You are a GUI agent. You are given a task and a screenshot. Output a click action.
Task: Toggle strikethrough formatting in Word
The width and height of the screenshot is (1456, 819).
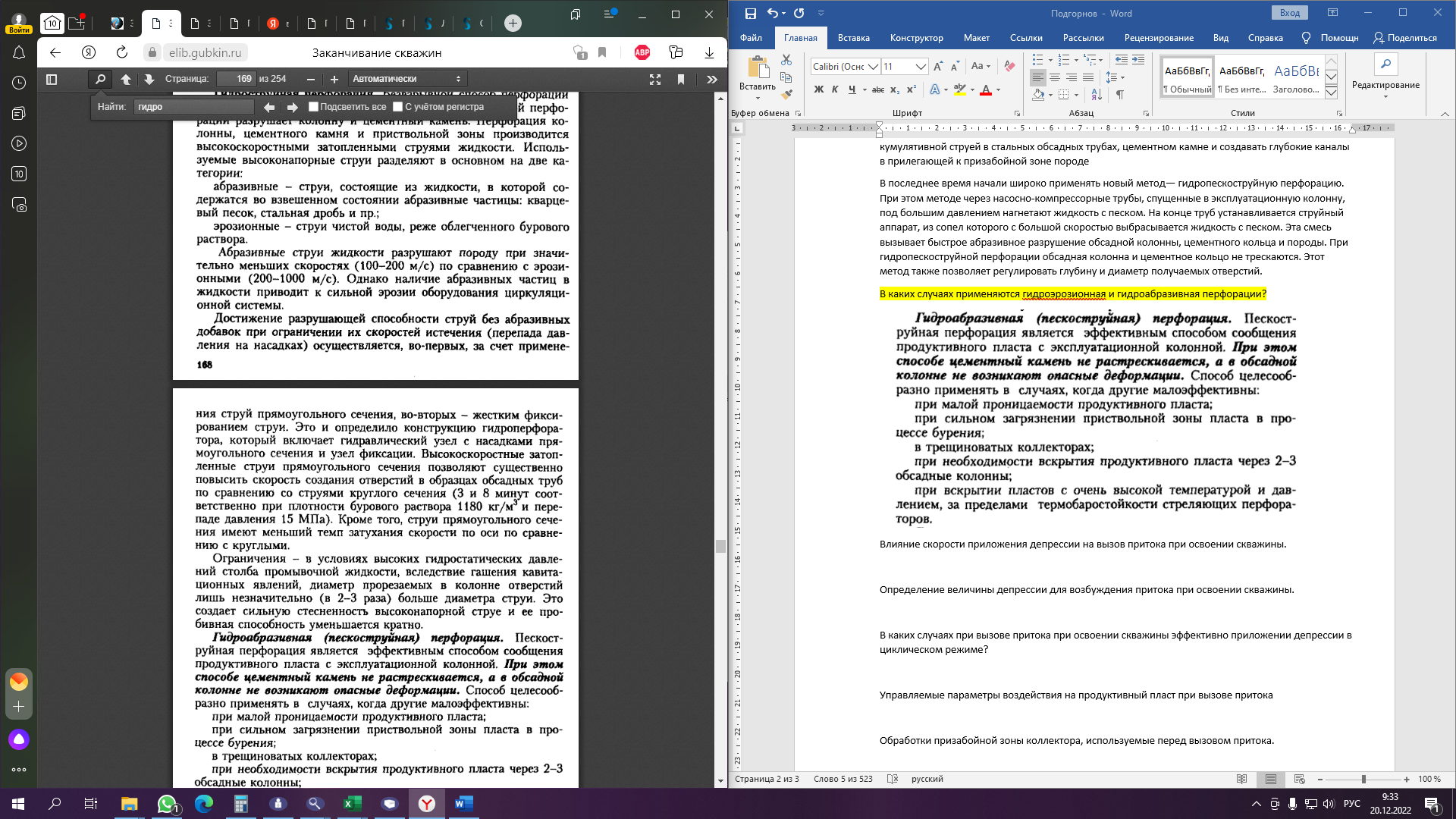coord(878,89)
